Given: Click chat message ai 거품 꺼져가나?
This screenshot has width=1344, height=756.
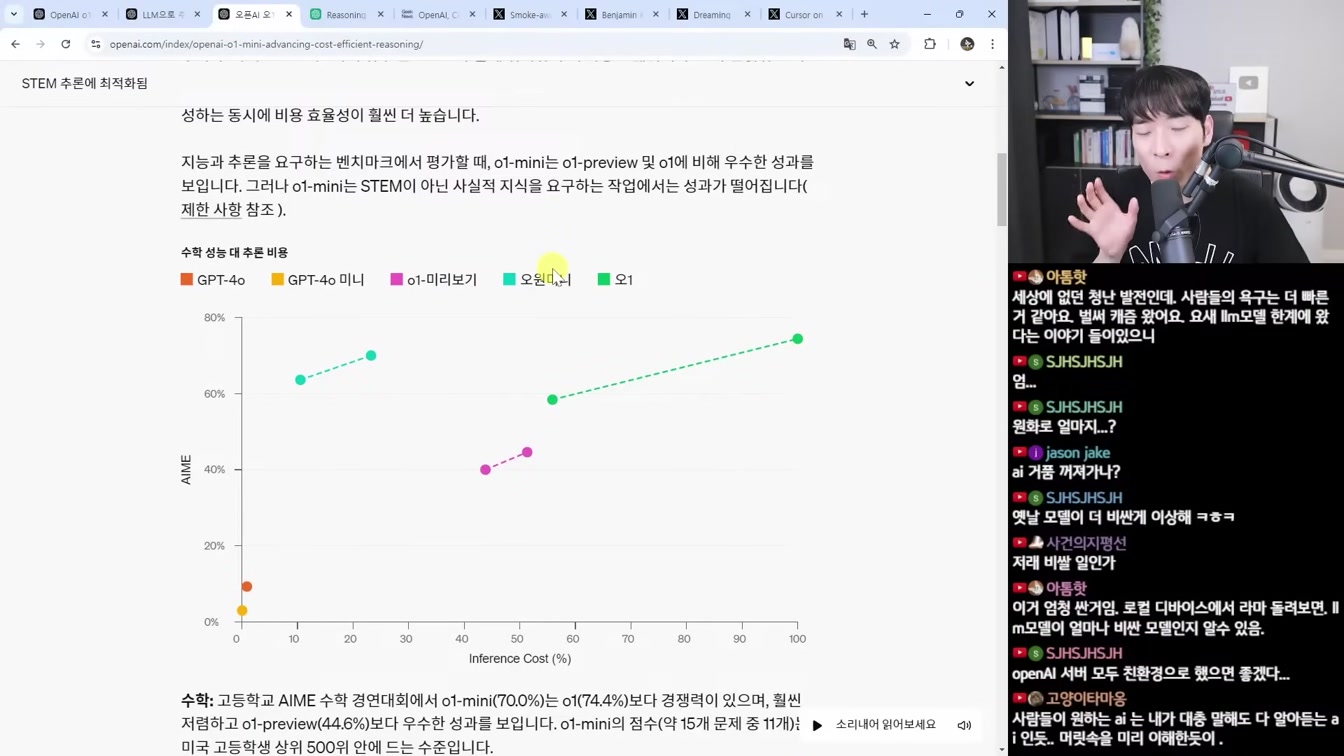Looking at the screenshot, I should pos(1066,472).
